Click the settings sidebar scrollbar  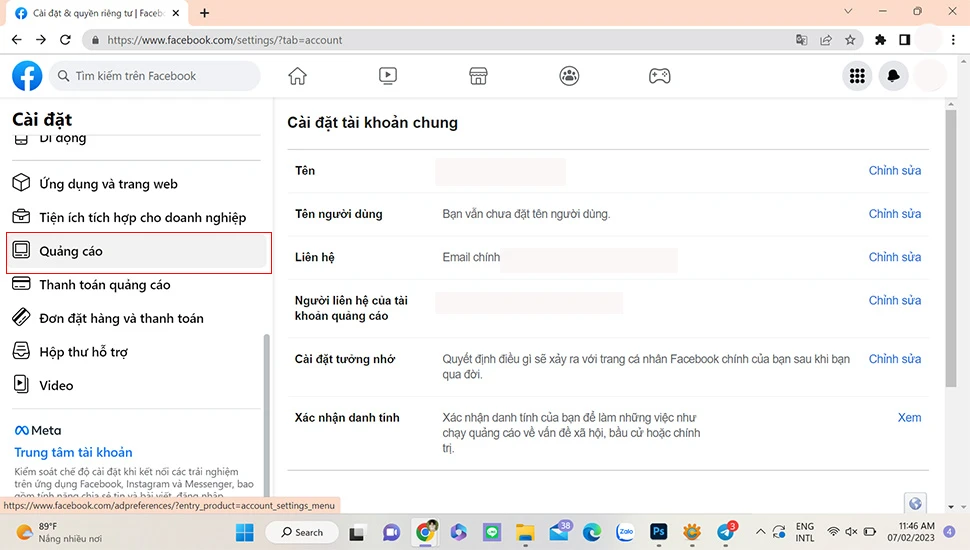pyautogui.click(x=267, y=415)
